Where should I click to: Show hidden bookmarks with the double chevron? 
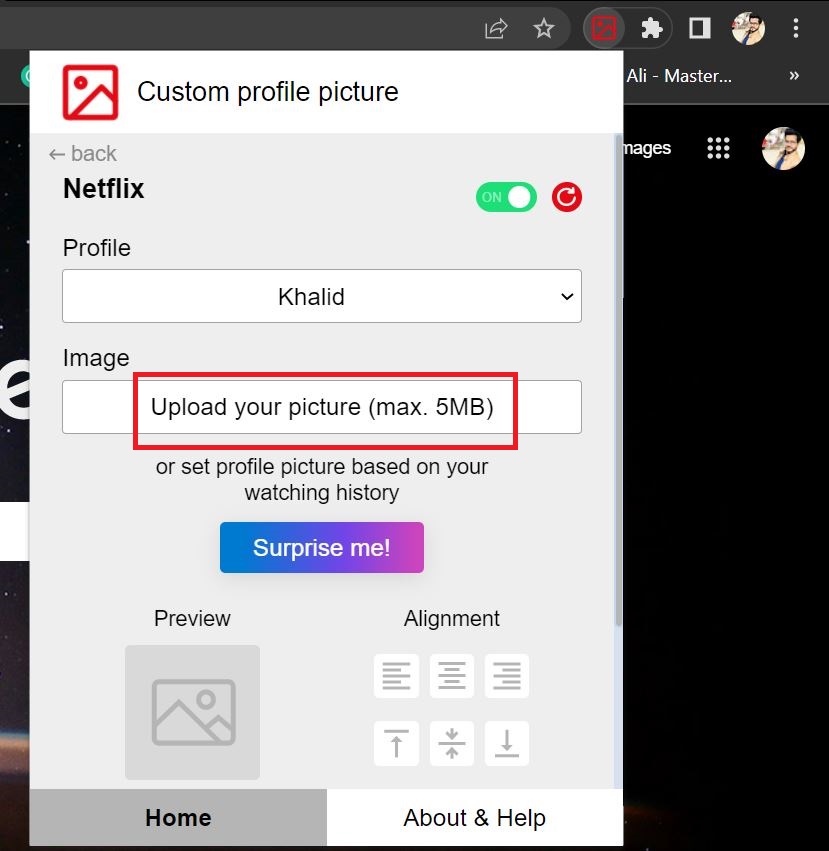pyautogui.click(x=794, y=75)
